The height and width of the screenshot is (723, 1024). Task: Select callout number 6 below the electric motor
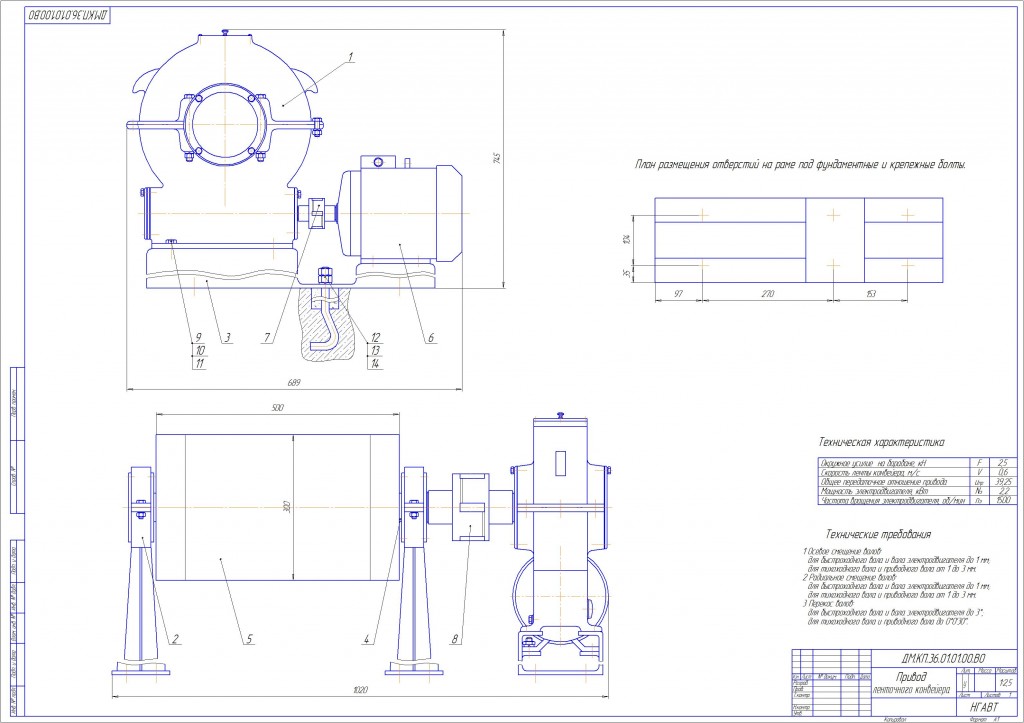[431, 337]
